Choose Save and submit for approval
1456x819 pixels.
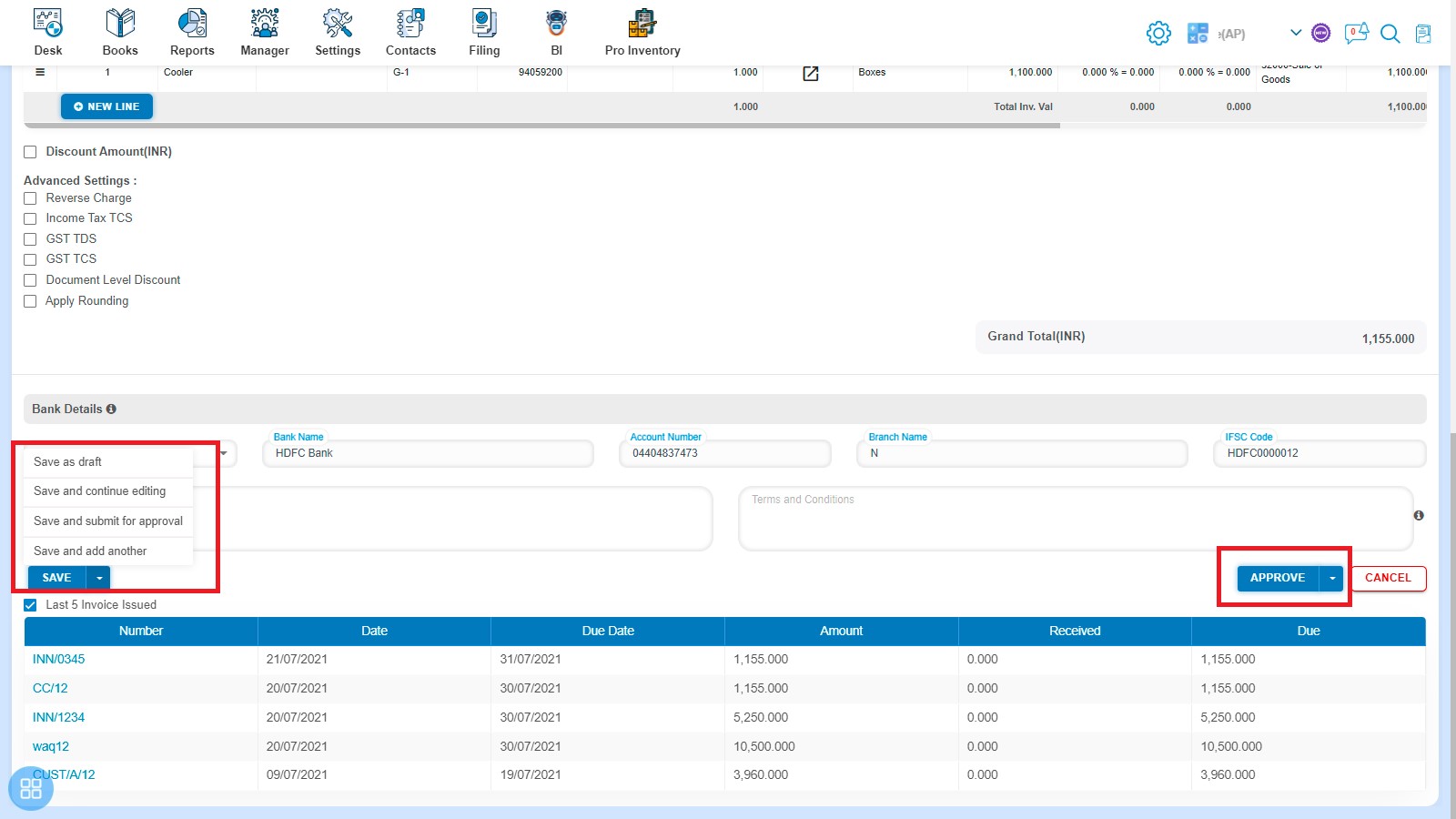[x=108, y=521]
